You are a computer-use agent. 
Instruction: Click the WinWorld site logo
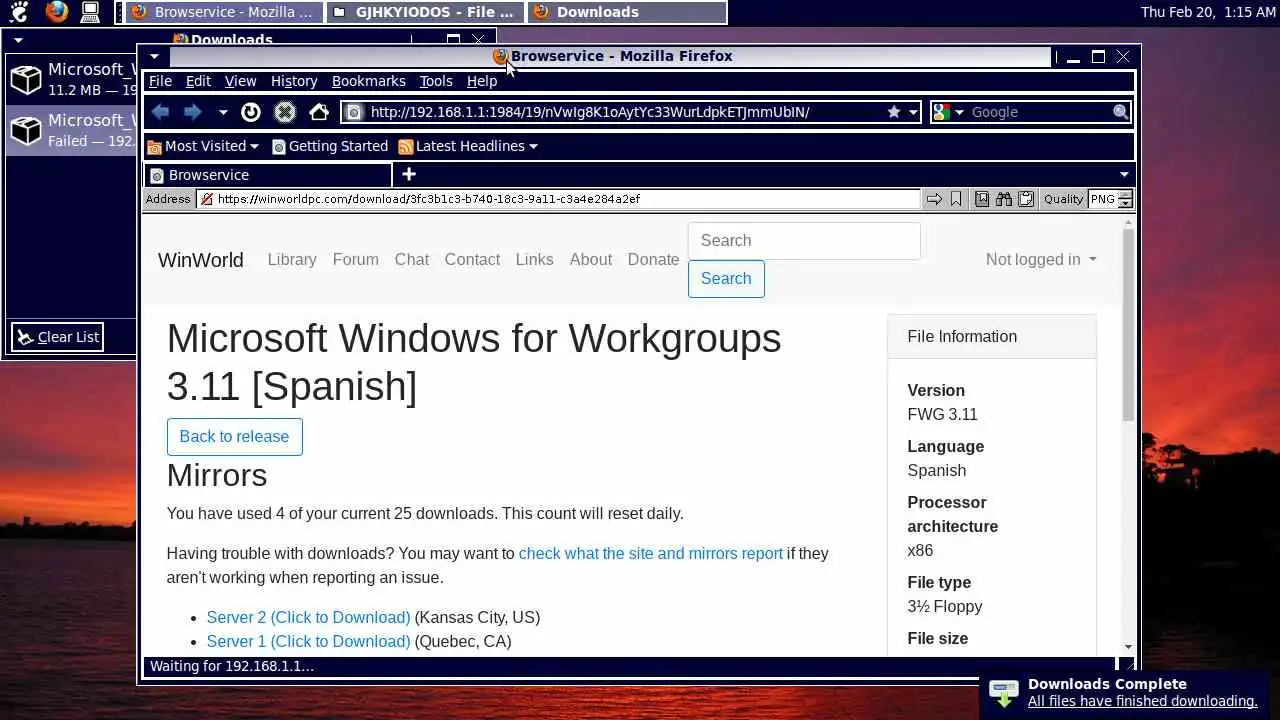(201, 260)
